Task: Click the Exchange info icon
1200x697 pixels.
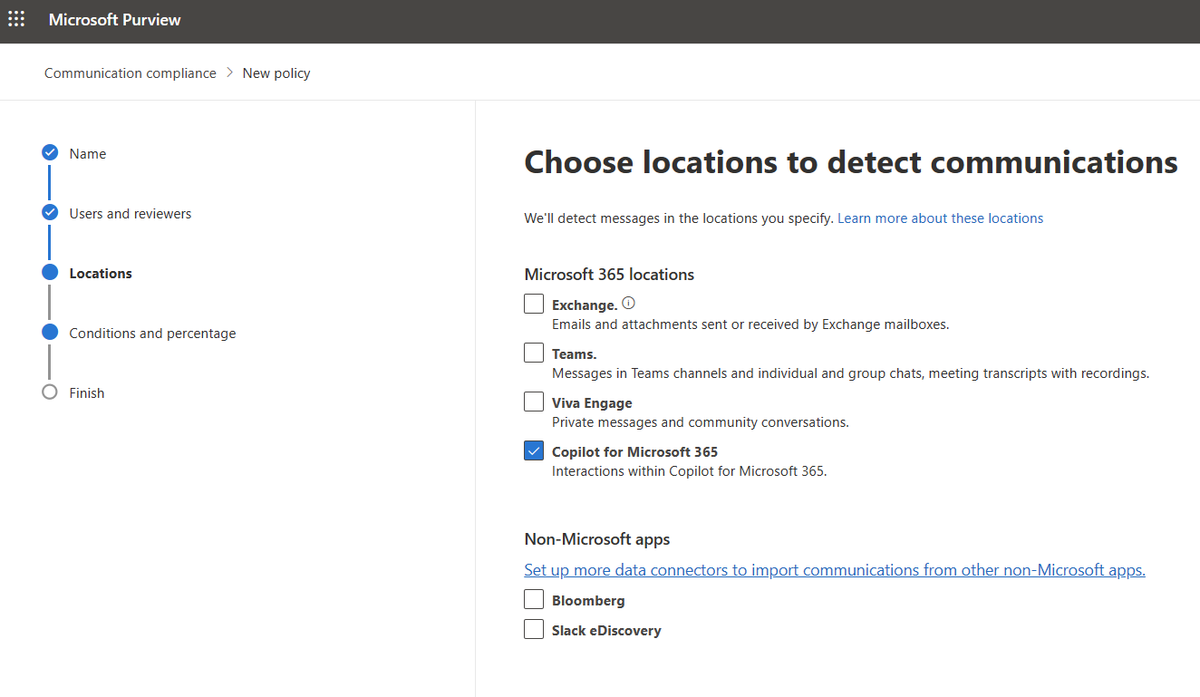Action: [x=629, y=303]
